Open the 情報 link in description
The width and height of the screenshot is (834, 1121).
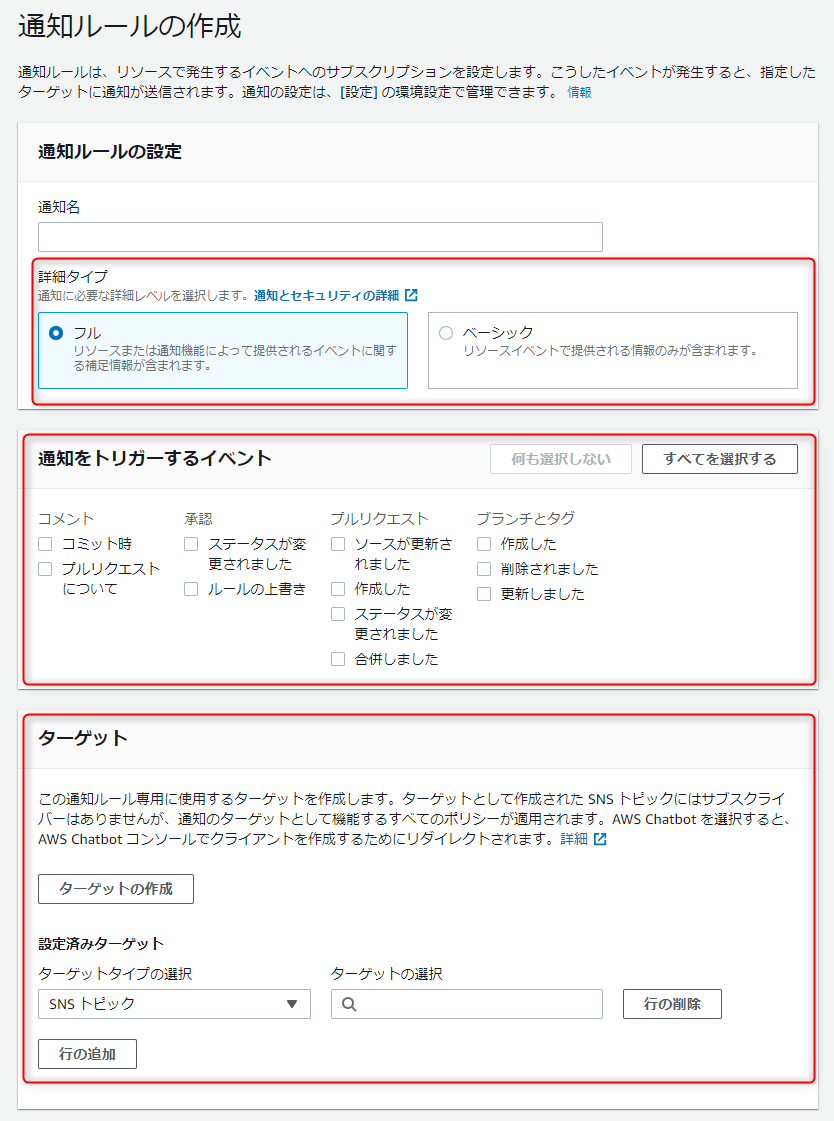click(579, 92)
